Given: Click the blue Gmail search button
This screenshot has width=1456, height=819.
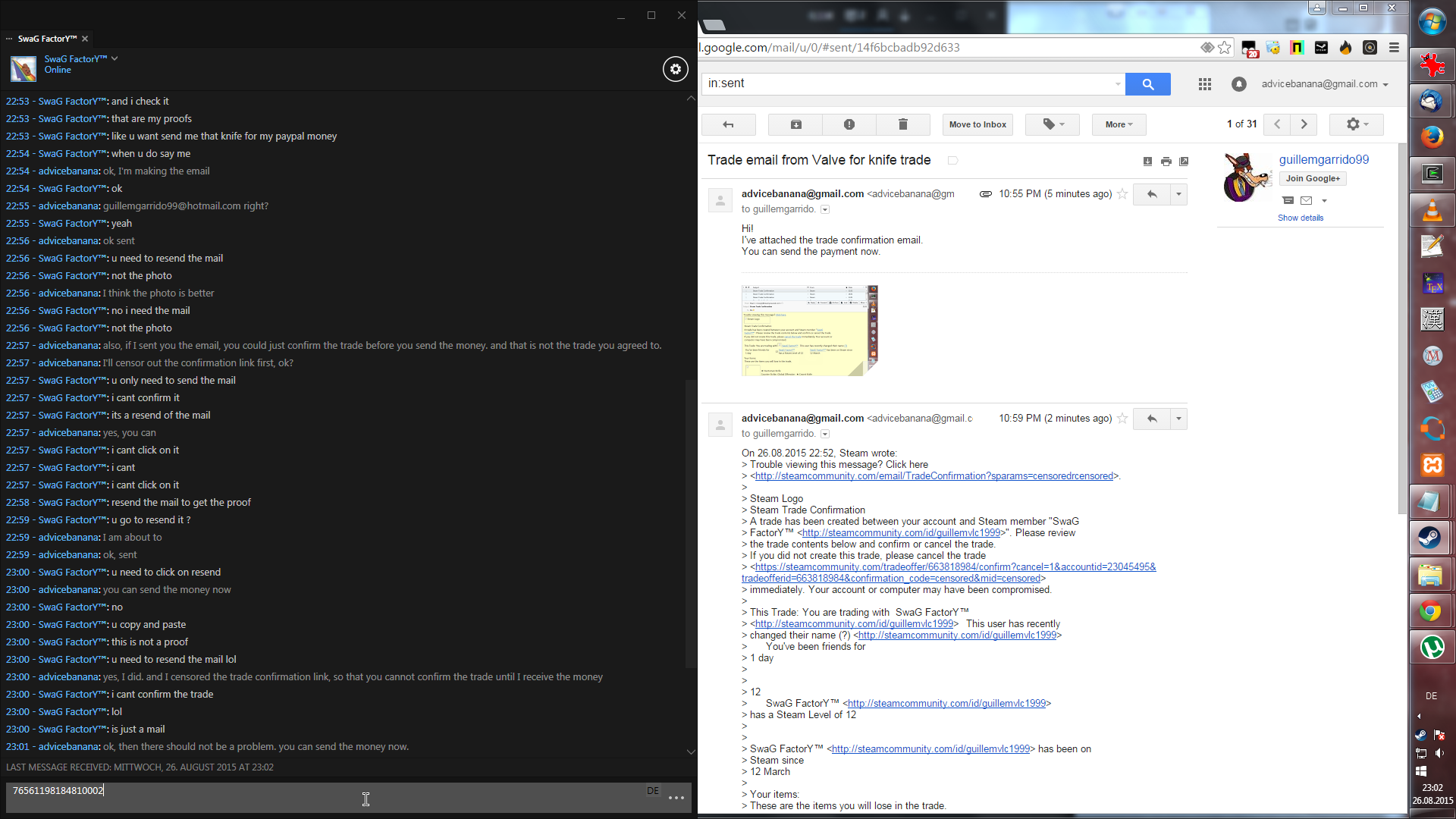Looking at the screenshot, I should [1148, 84].
